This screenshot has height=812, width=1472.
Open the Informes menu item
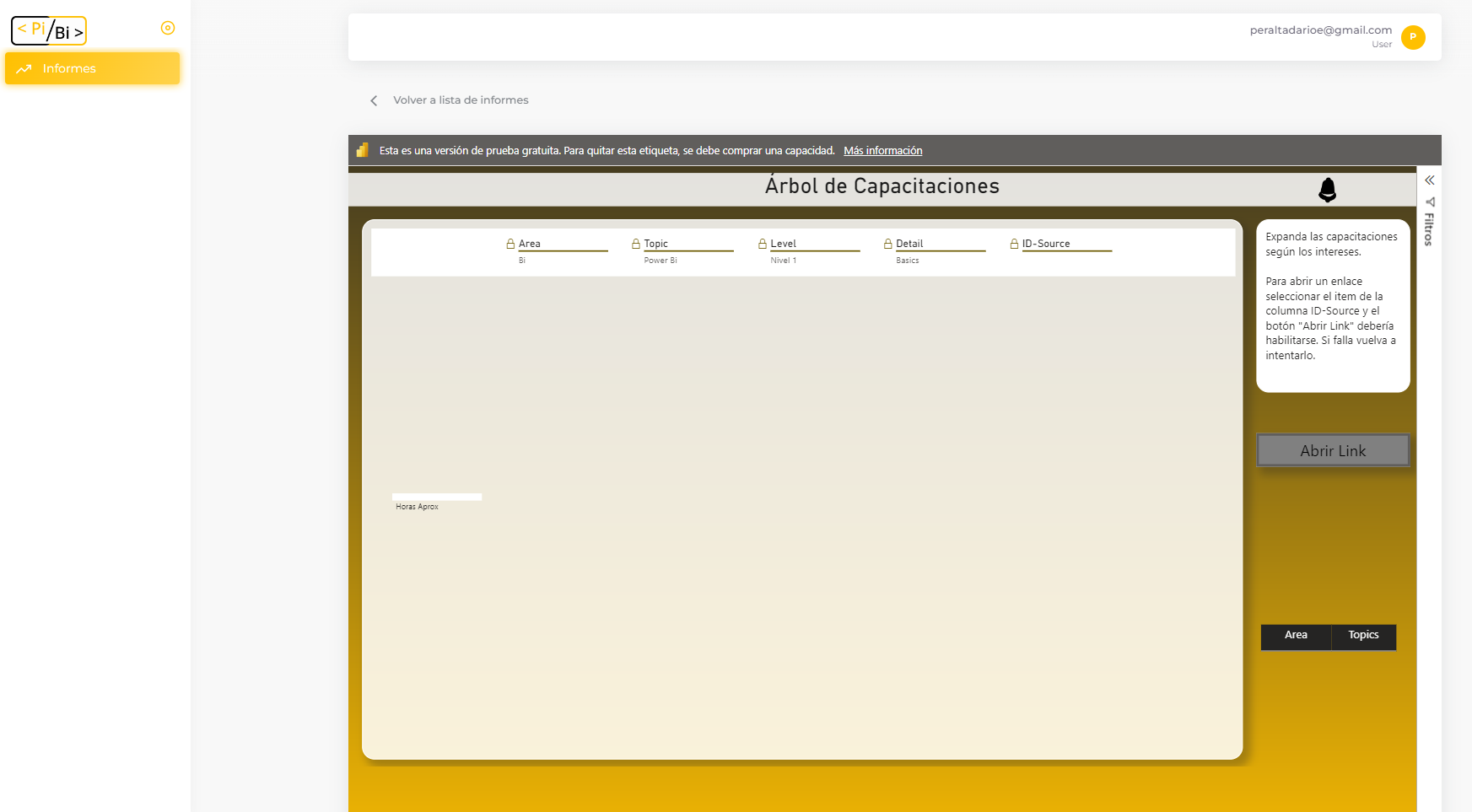click(x=92, y=68)
